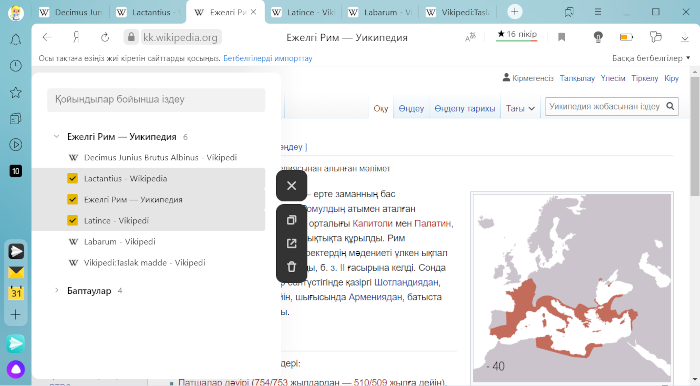Switch to the Labarum browser tab
This screenshot has width=700, height=386.
[380, 12]
